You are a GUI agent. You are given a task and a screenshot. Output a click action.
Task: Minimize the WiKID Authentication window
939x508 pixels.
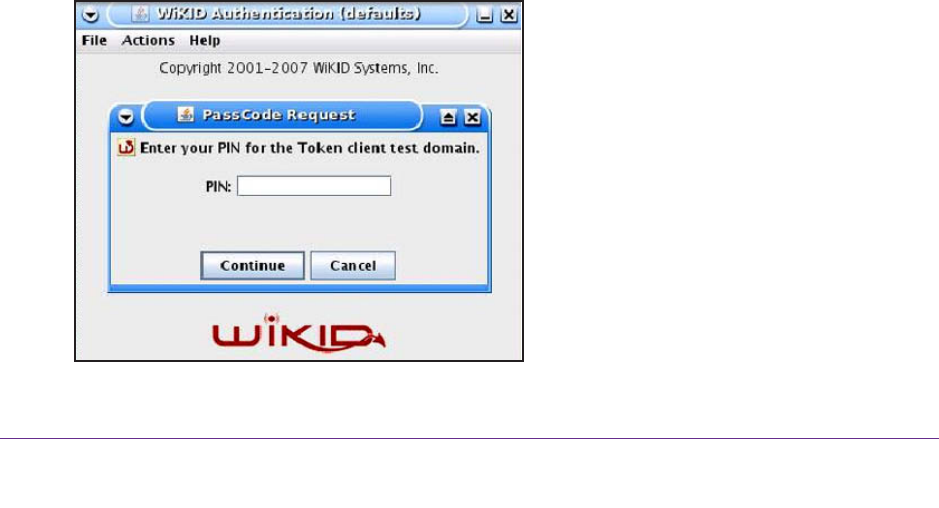(484, 15)
